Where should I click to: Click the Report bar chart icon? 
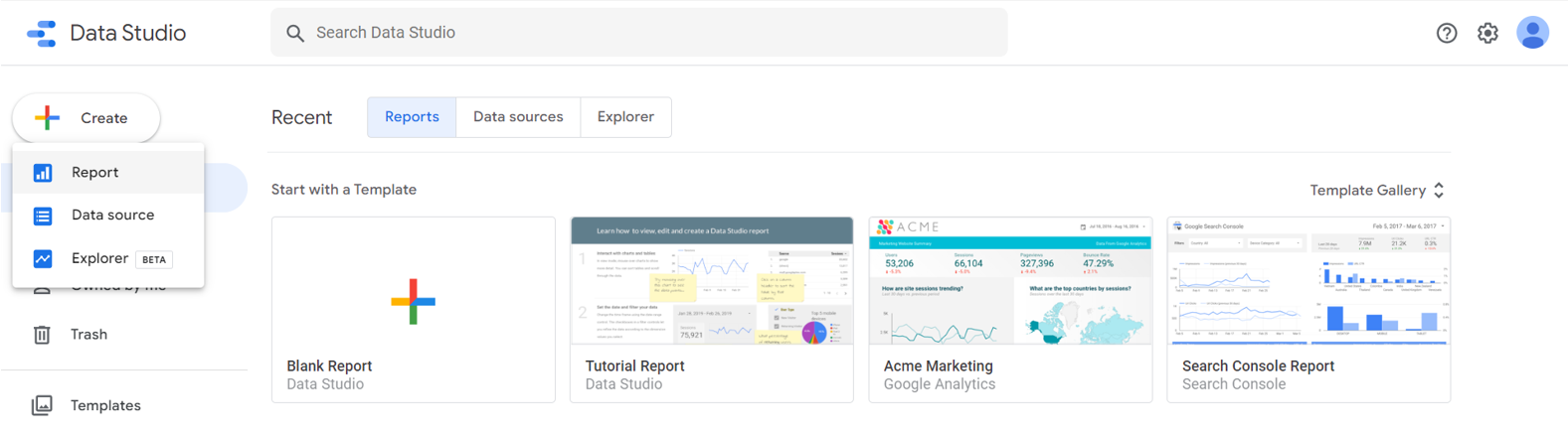(43, 173)
